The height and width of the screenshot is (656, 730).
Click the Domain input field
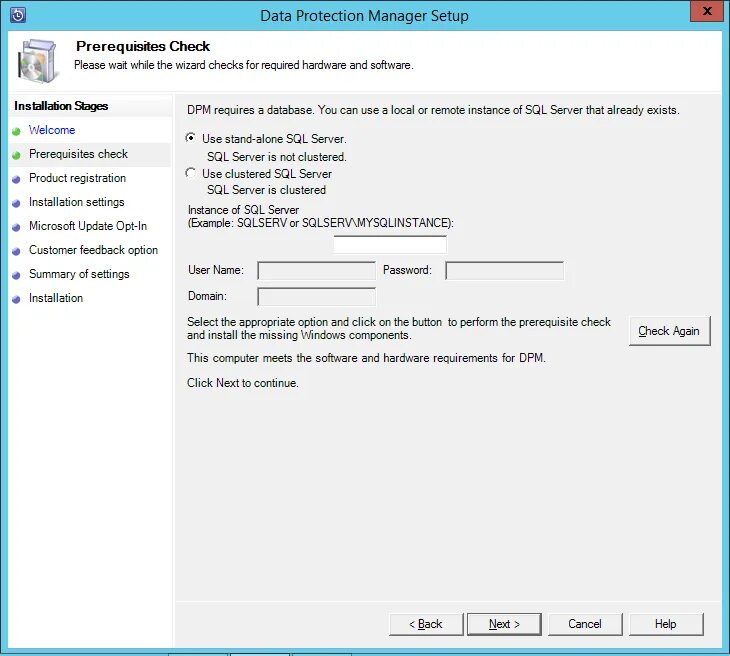(317, 297)
